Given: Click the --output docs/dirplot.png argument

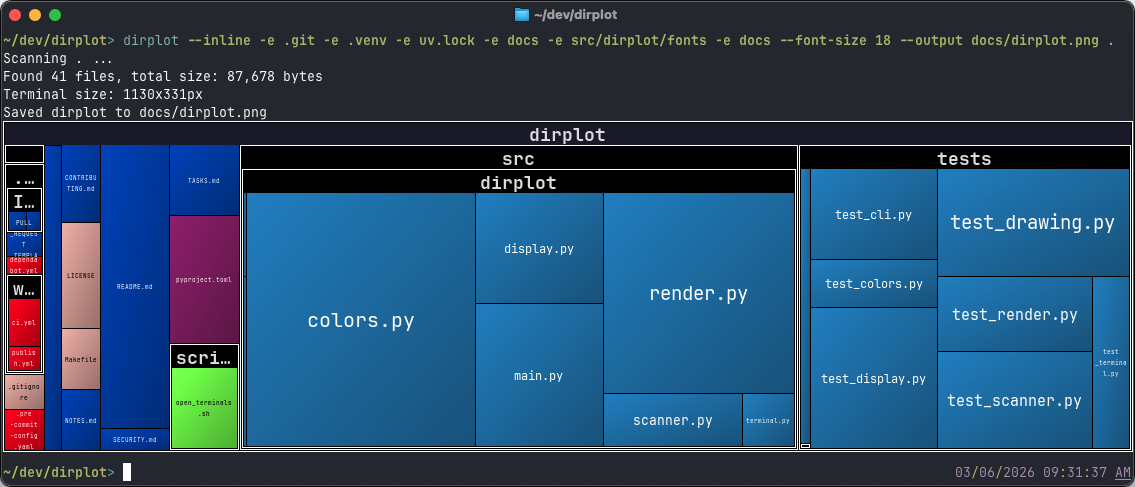Looking at the screenshot, I should [999, 41].
